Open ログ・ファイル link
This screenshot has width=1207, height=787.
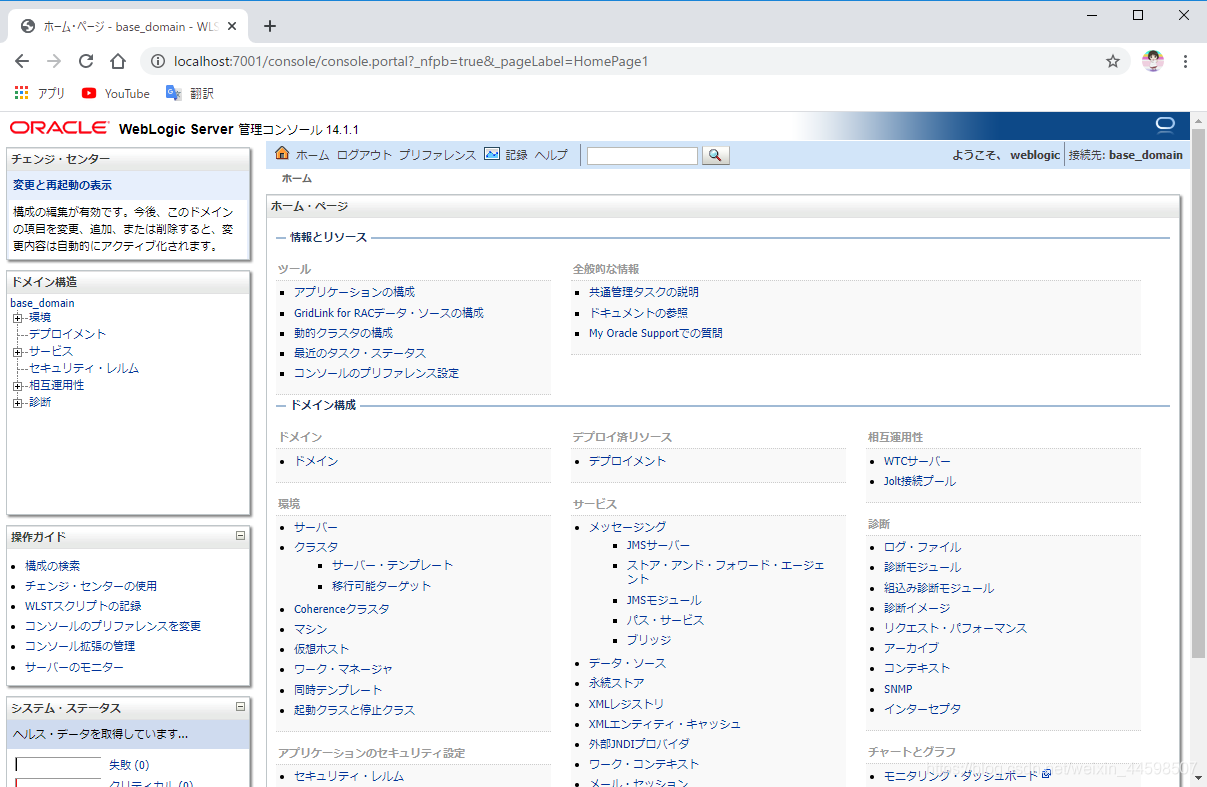coord(922,547)
